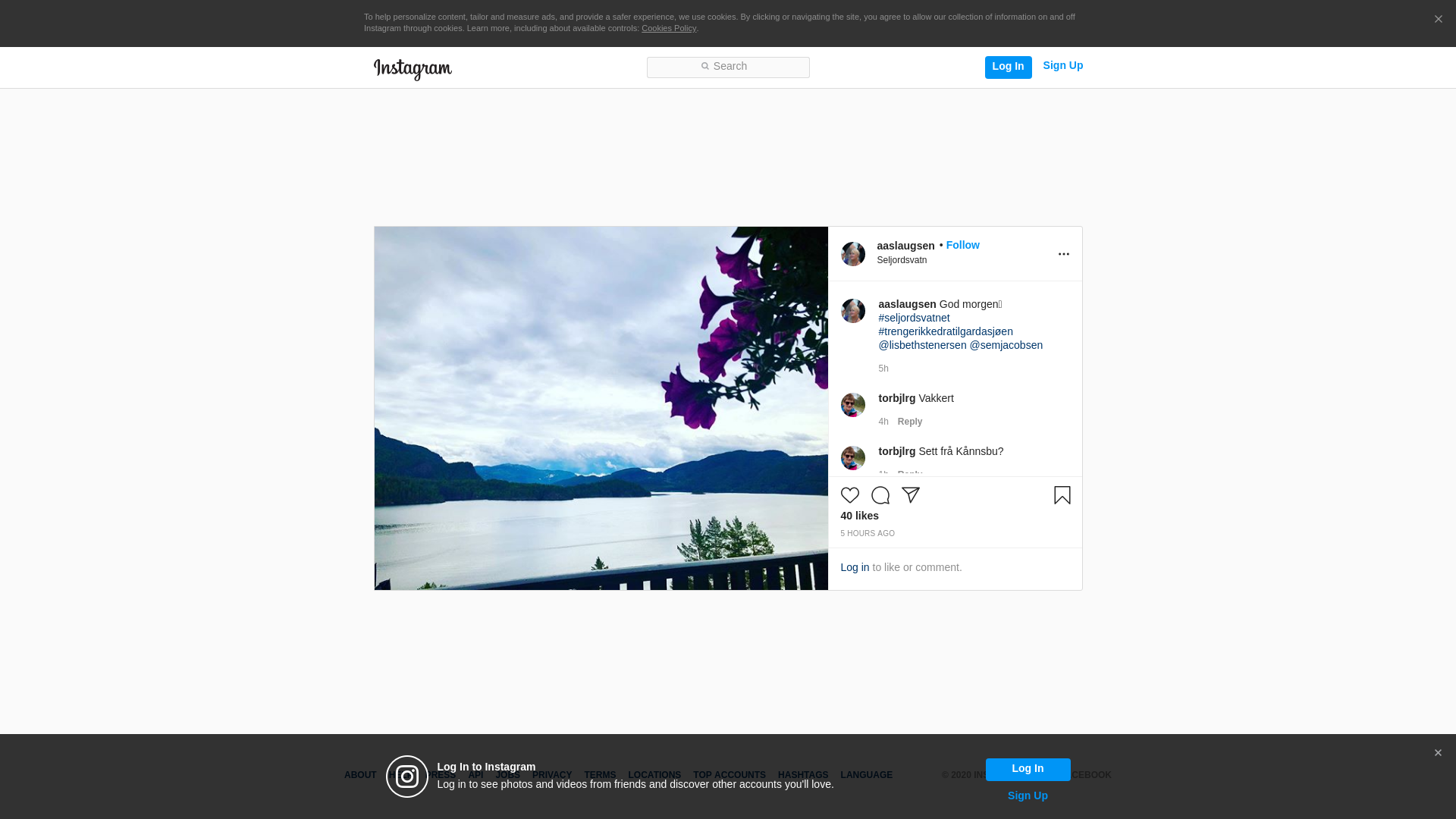Open the post options three-dot menu
The height and width of the screenshot is (819, 1456).
coord(1063,254)
